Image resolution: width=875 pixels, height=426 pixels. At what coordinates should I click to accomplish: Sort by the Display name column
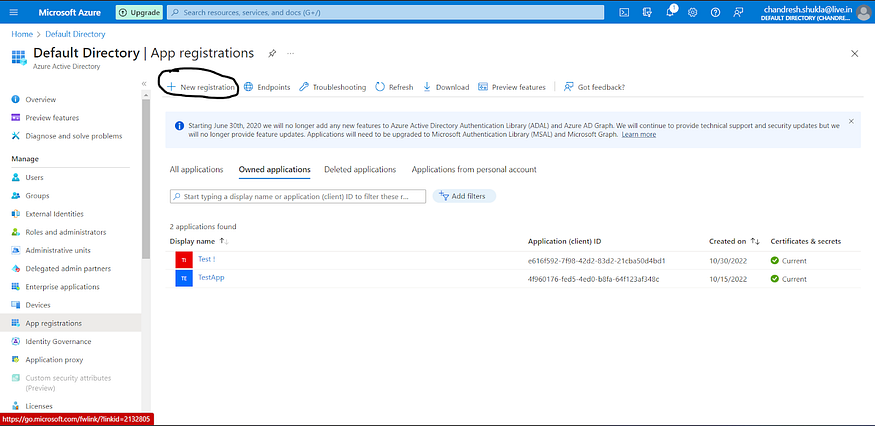point(199,241)
